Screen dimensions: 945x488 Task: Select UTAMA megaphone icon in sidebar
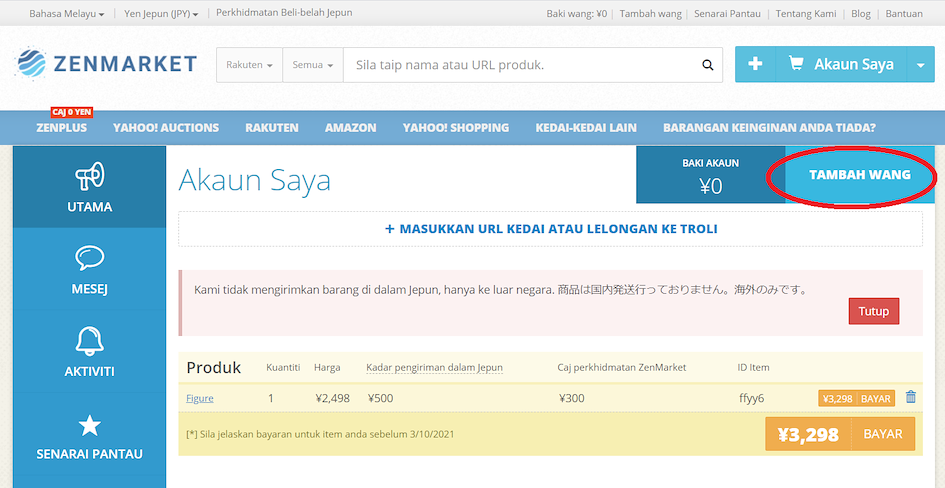pos(90,177)
